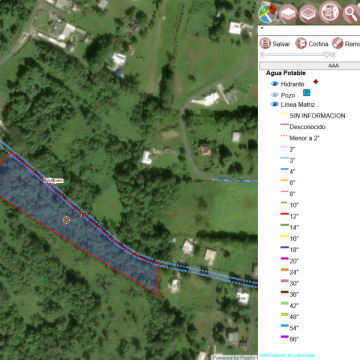Image resolution: width=360 pixels, height=360 pixels.
Task: Activate the Cortina swipe icon
Action: click(x=301, y=44)
